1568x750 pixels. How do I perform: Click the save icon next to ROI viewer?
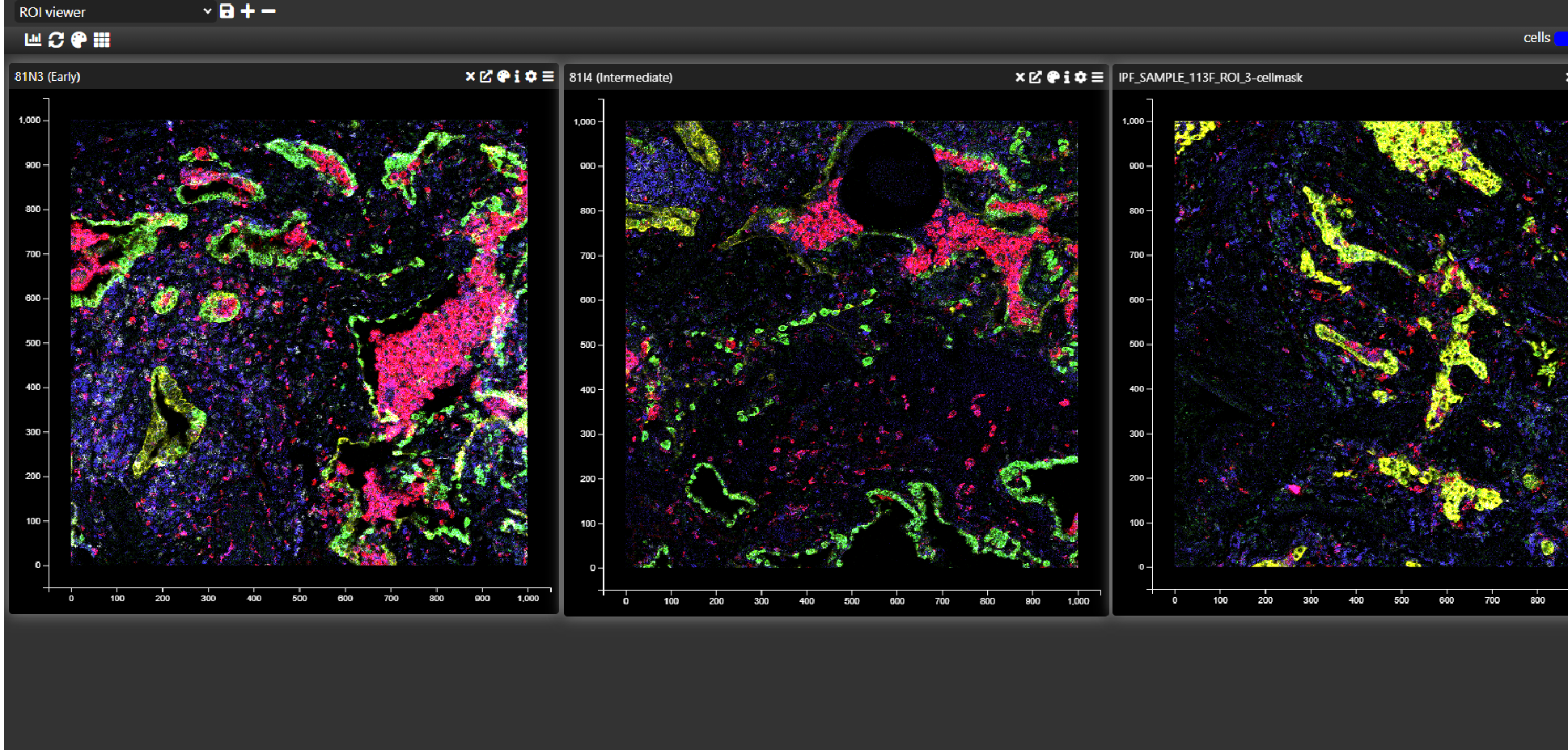[226, 11]
